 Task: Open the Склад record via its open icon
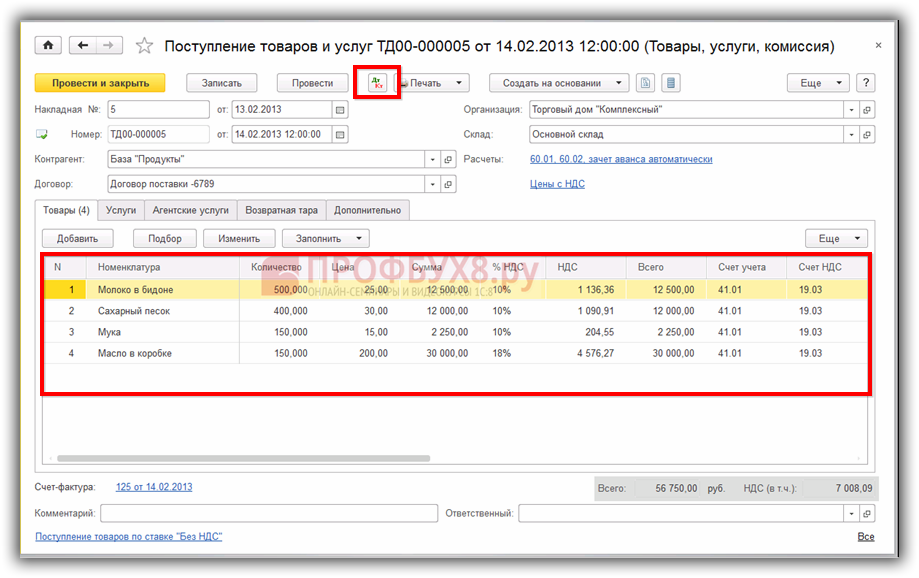click(867, 134)
